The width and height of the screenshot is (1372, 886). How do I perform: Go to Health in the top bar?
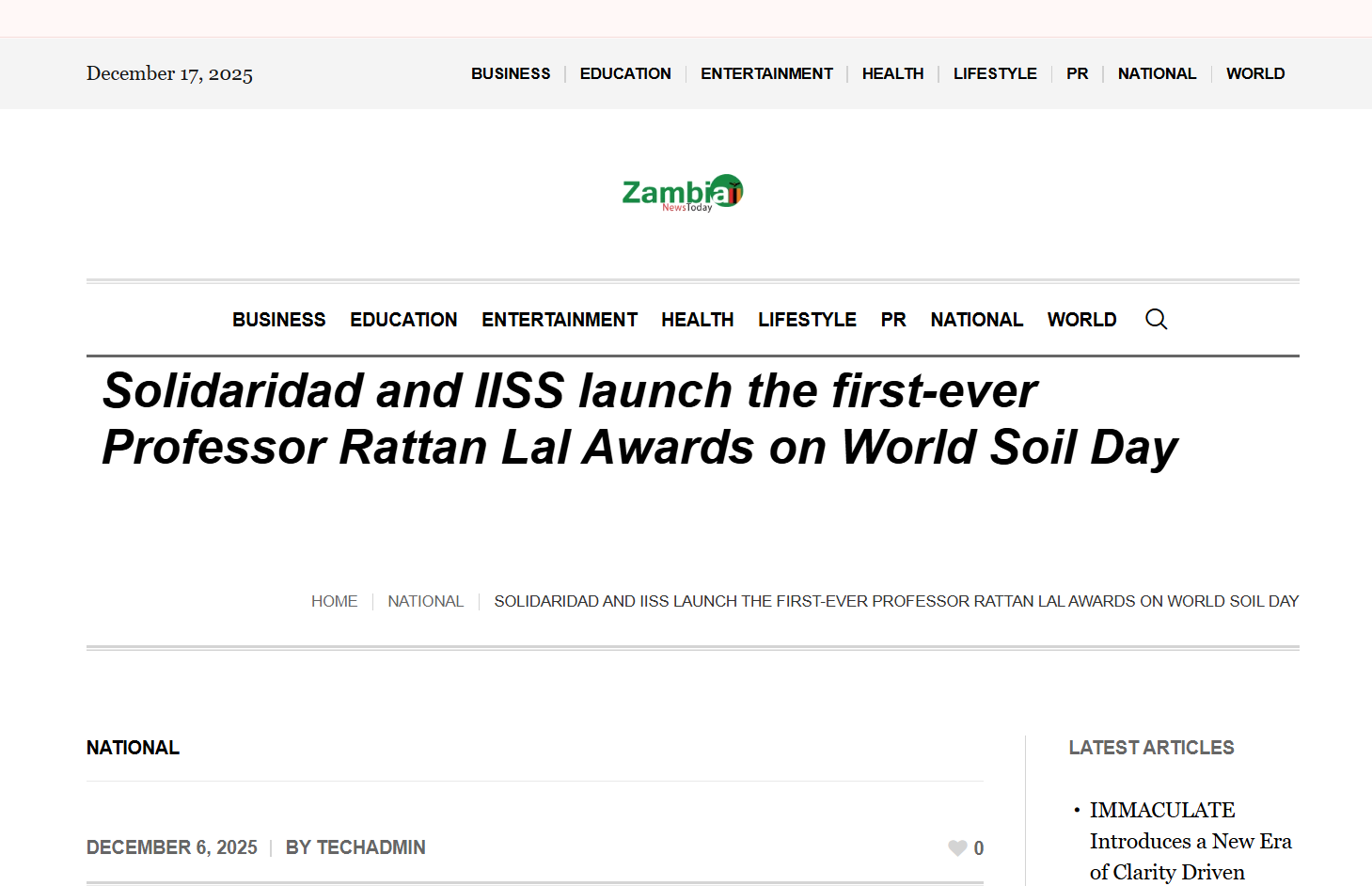coord(892,73)
